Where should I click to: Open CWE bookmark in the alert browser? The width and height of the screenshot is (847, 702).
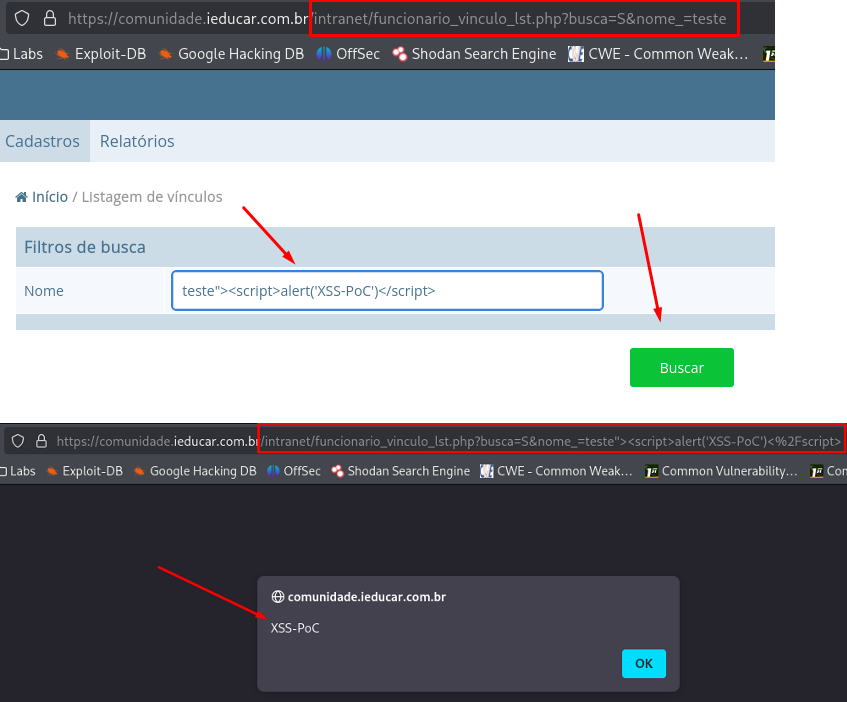556,471
